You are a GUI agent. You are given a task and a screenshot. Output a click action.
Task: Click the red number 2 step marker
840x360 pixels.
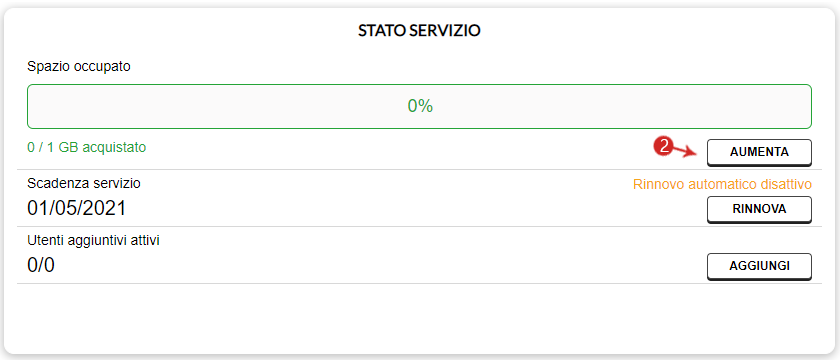pyautogui.click(x=663, y=146)
